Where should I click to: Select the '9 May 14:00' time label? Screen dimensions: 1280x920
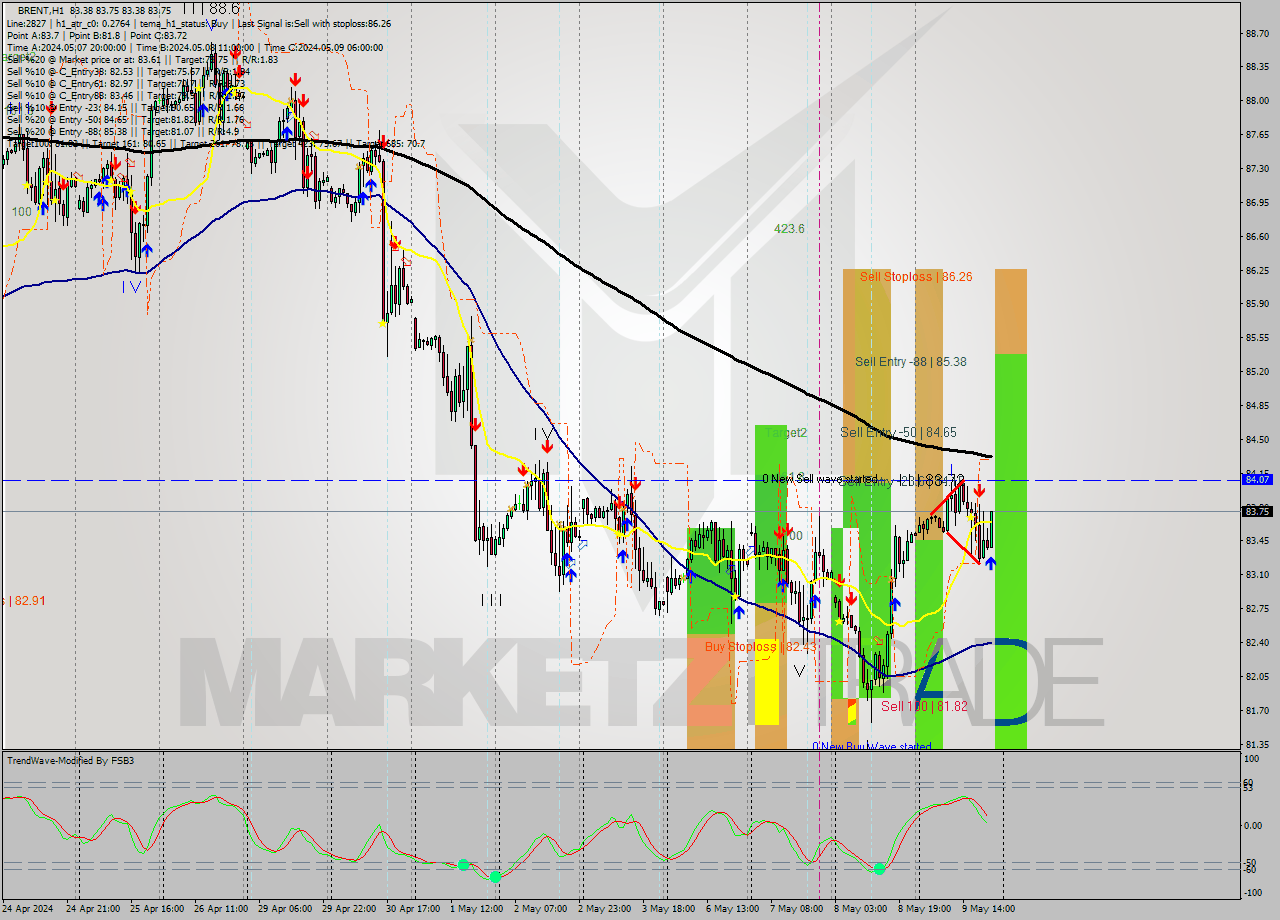(987, 908)
